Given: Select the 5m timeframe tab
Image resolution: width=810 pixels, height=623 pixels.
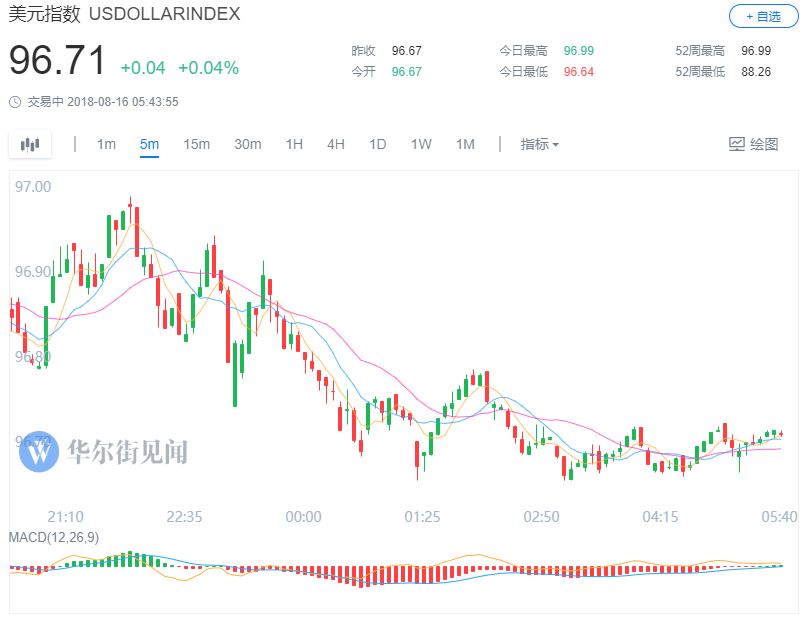Looking at the screenshot, I should click(x=149, y=144).
